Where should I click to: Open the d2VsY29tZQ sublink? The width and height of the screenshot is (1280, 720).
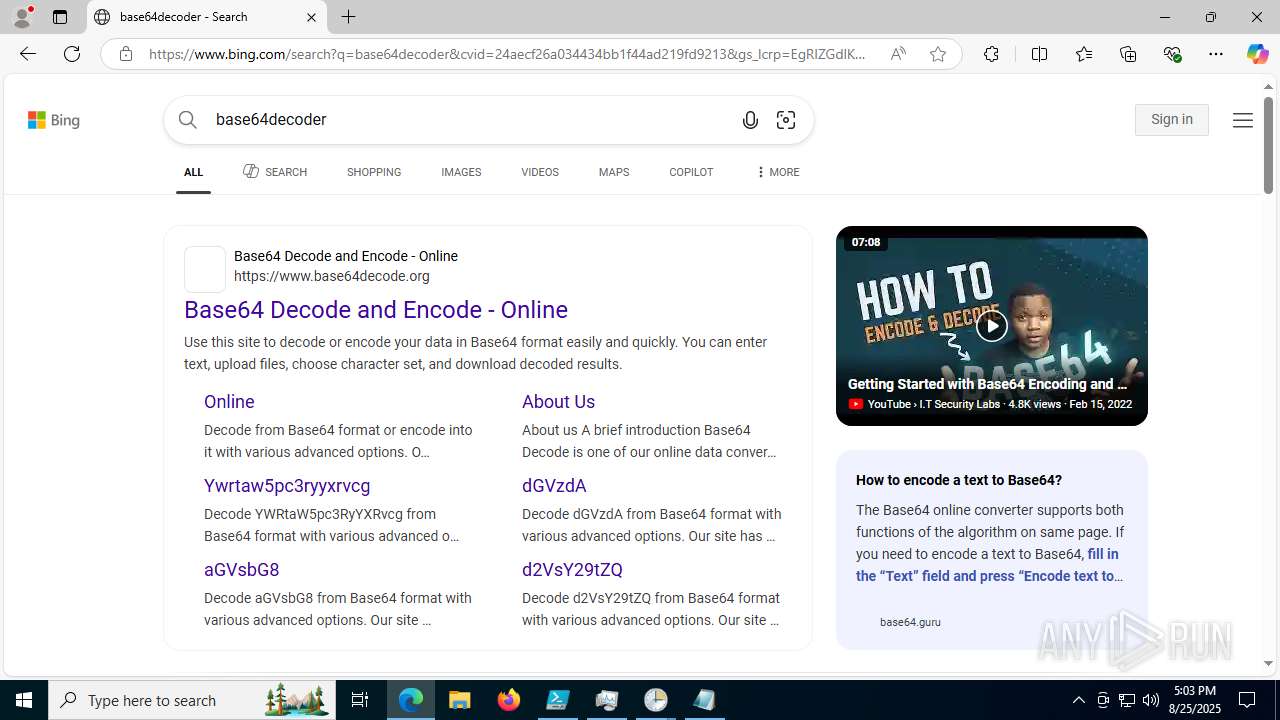tap(572, 569)
